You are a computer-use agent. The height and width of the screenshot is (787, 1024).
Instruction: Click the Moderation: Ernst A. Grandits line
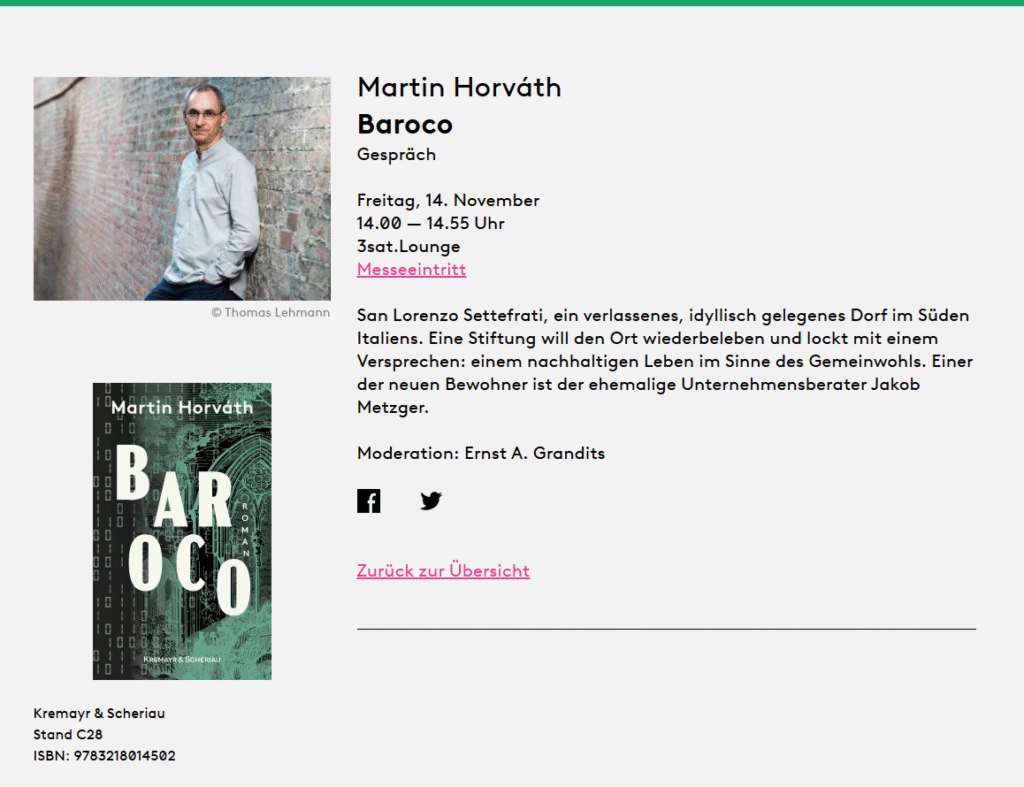coord(481,453)
